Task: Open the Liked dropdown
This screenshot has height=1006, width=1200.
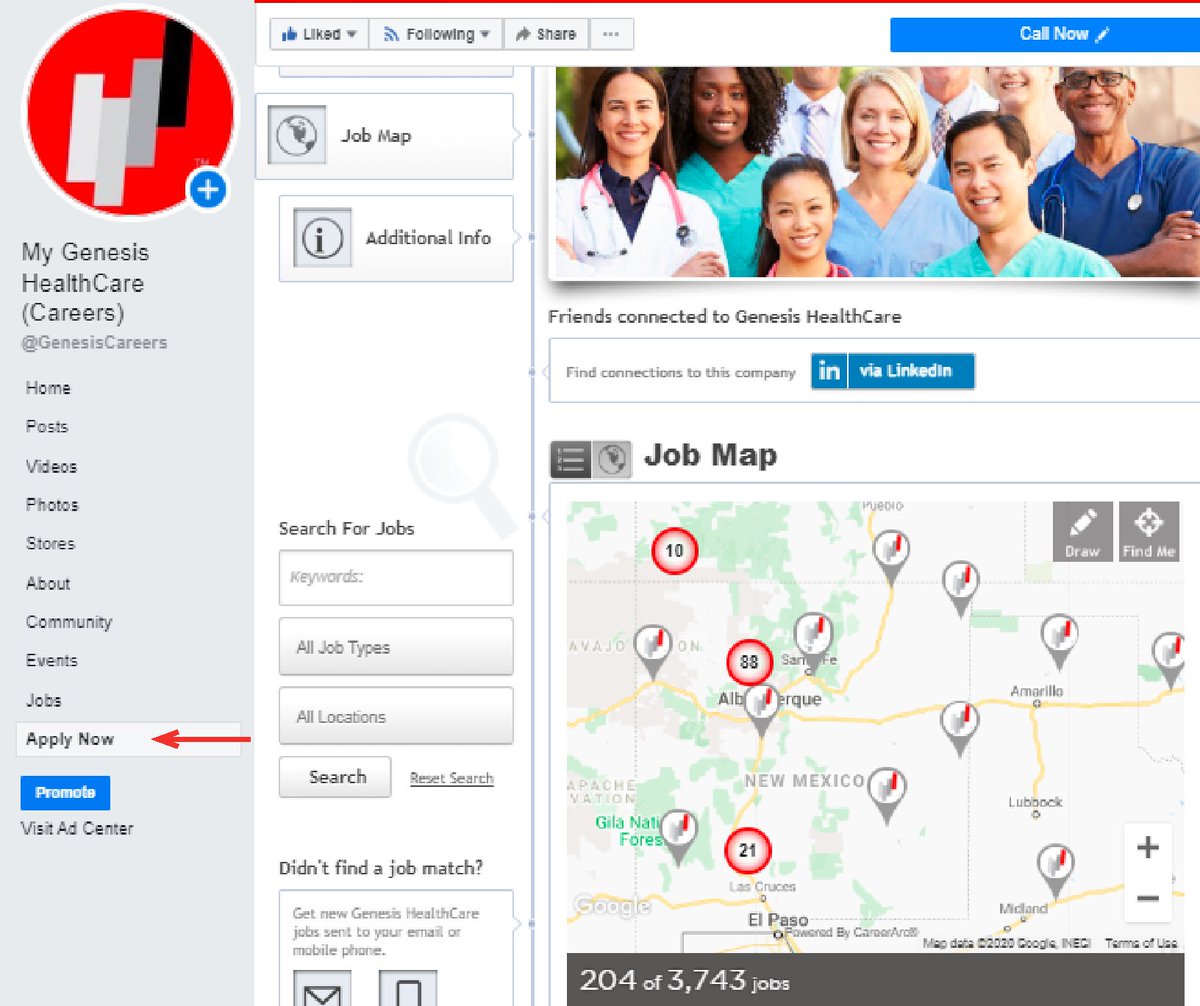Action: coord(319,34)
